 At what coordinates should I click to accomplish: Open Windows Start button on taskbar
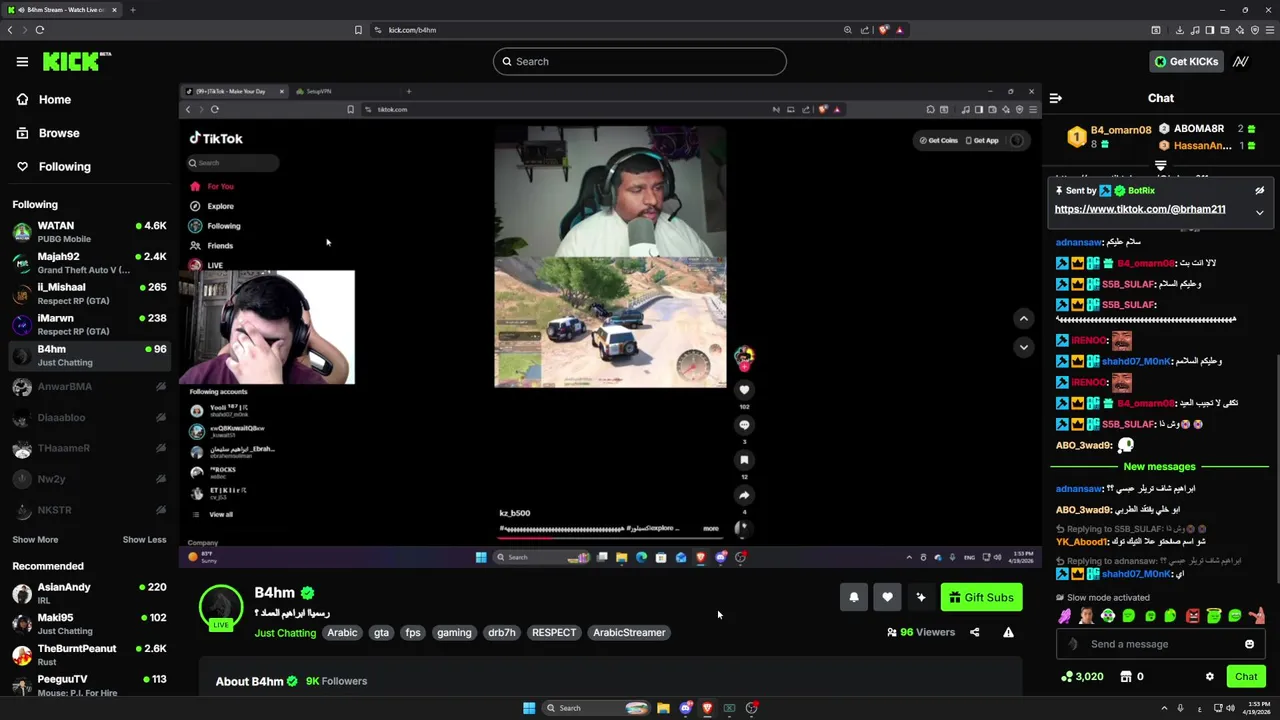tap(529, 708)
